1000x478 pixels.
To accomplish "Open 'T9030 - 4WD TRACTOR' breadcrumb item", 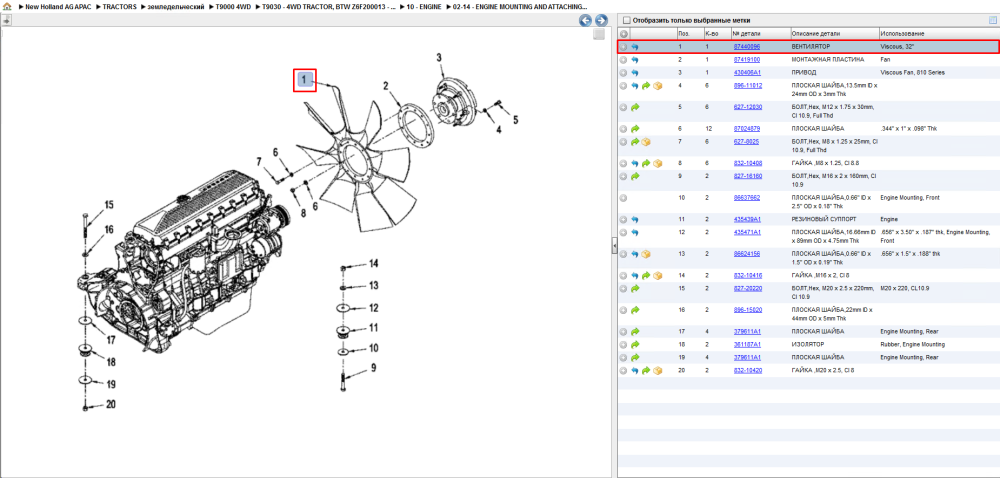I will [328, 6].
